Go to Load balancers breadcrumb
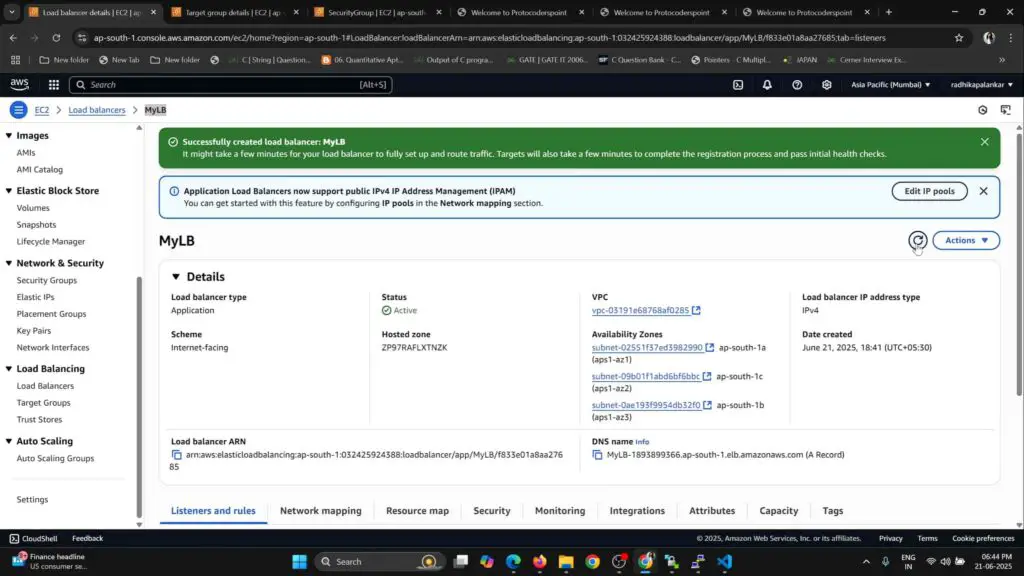Image resolution: width=1024 pixels, height=576 pixels. [97, 110]
